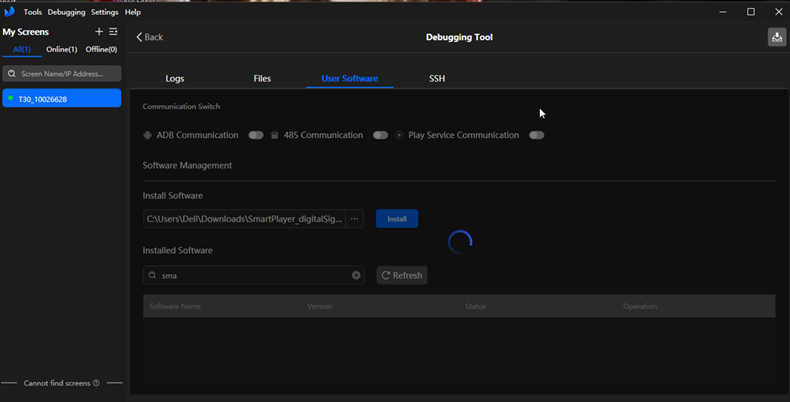Click the Play Service Communication play icon
The width and height of the screenshot is (790, 402).
pos(399,135)
